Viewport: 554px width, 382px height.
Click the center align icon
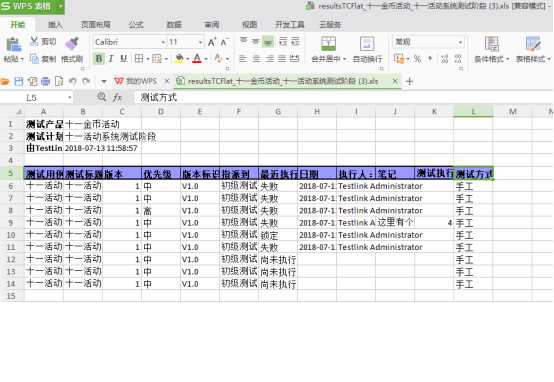256,59
